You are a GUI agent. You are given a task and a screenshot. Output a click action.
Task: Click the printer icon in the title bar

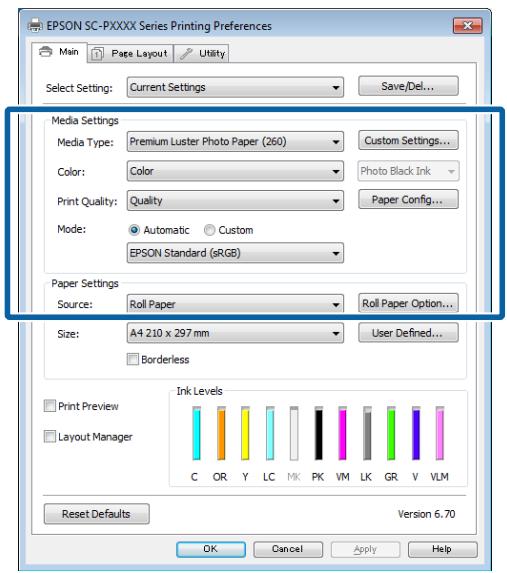click(35, 26)
